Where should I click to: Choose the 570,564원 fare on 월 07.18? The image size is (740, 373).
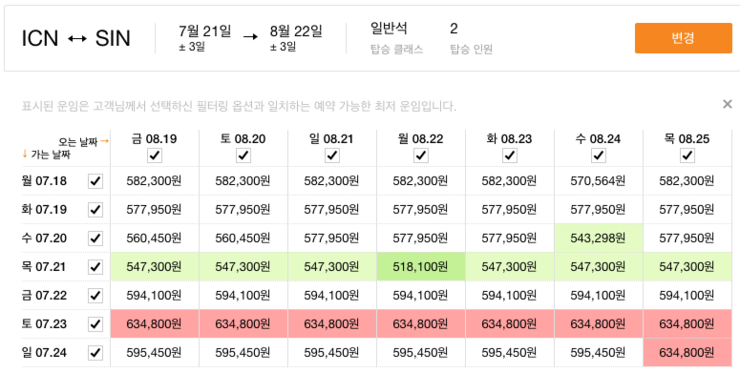(x=598, y=181)
